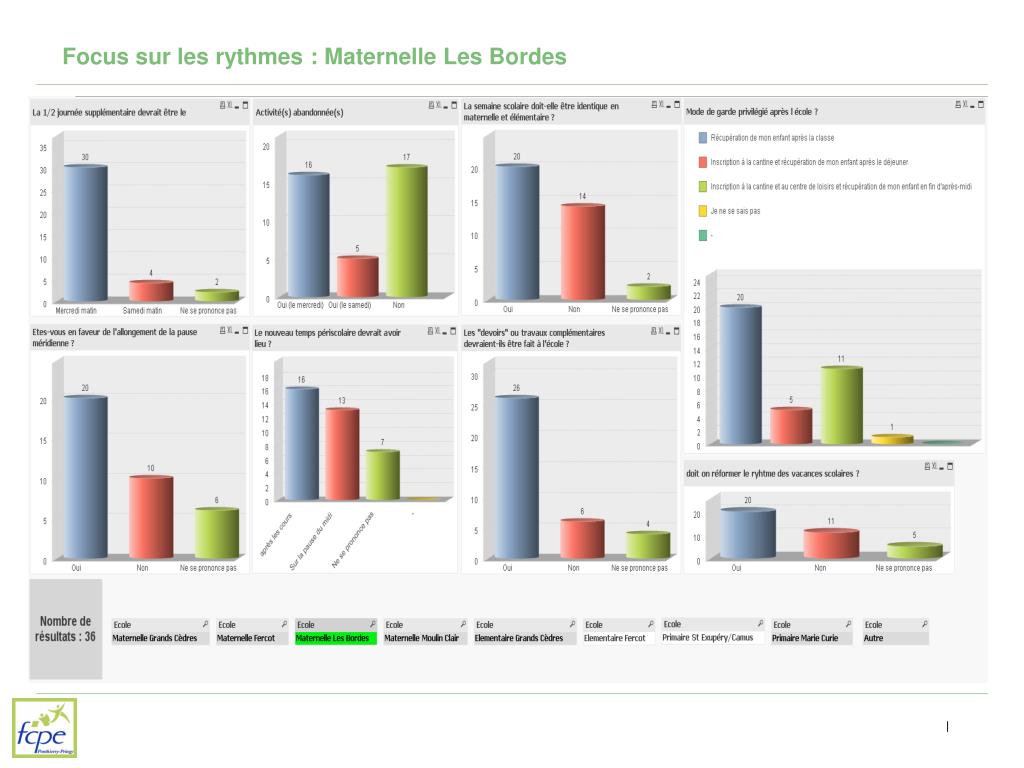Export 'rythme des vacances scolaires' chart to Excel
This screenshot has width=1024, height=768.
[x=935, y=466]
